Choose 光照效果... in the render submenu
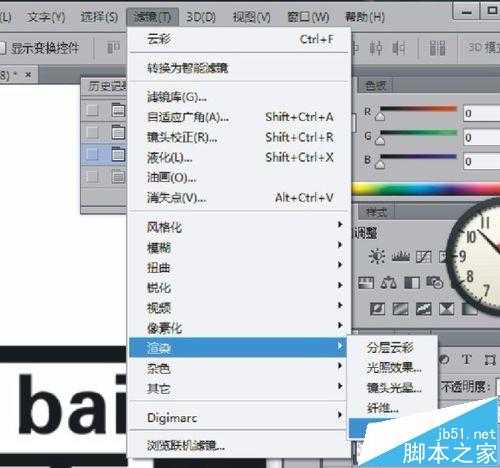The height and width of the screenshot is (468, 500). pyautogui.click(x=392, y=368)
